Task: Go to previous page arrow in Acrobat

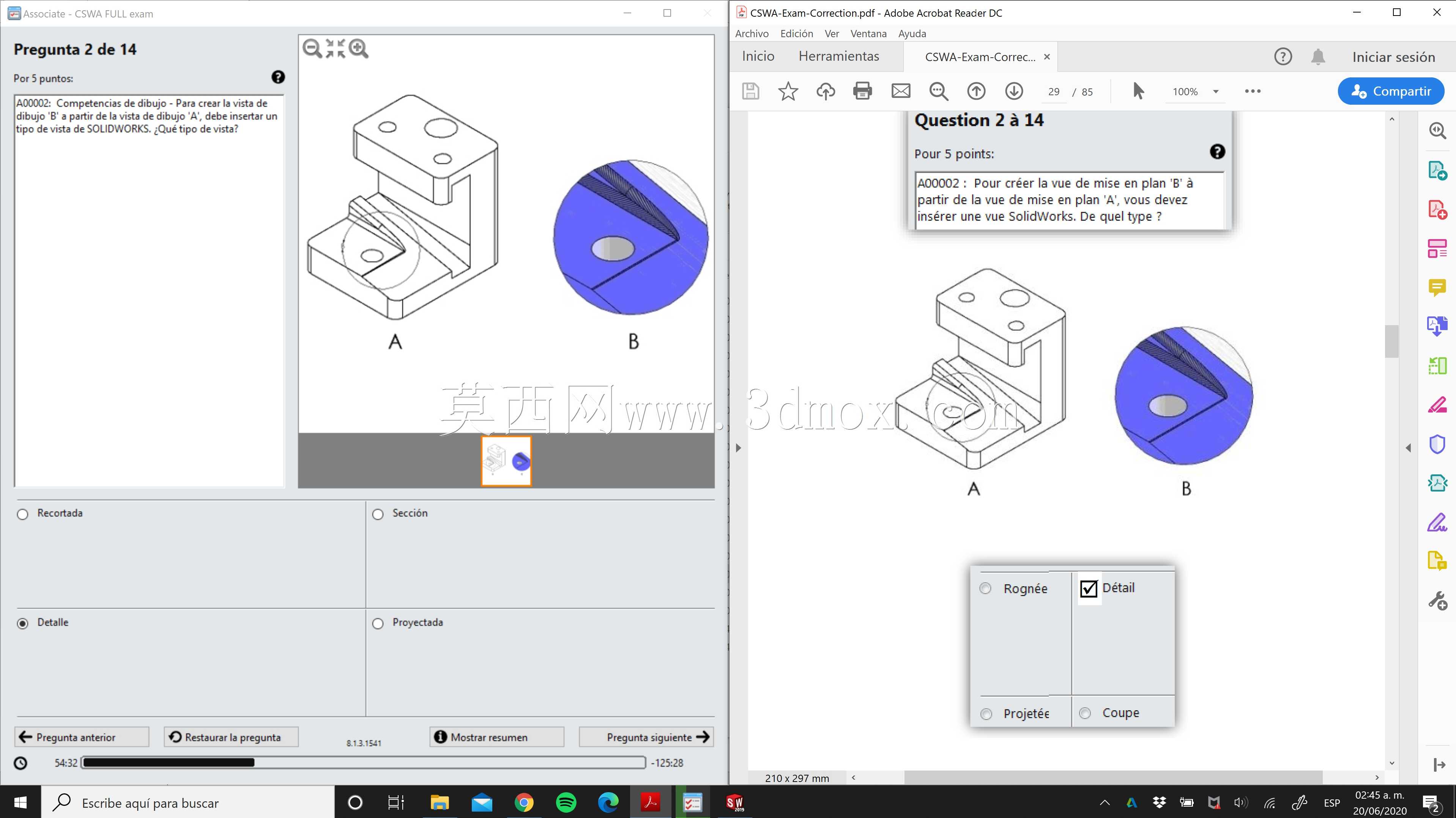Action: tap(976, 91)
